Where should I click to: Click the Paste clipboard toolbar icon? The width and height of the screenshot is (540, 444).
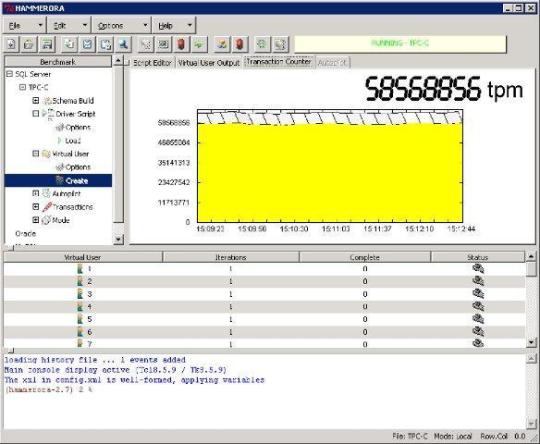tap(105, 44)
